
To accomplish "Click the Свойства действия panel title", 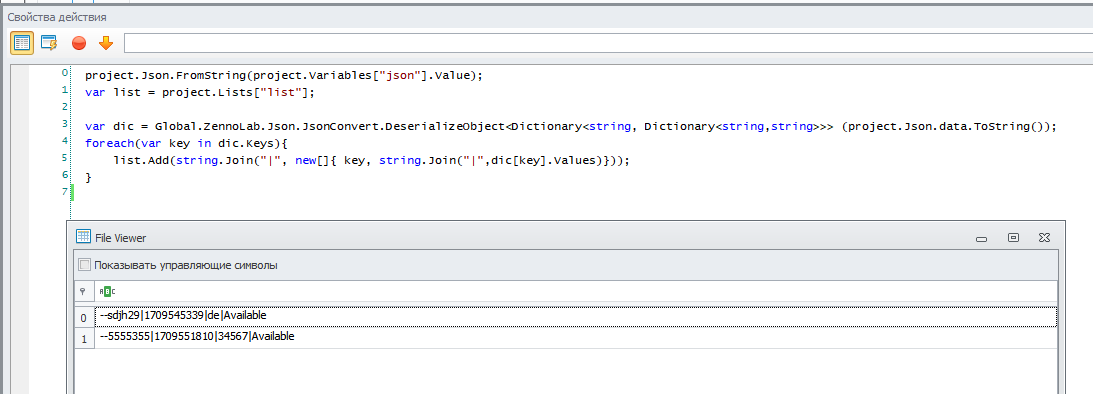I will pyautogui.click(x=57, y=16).
